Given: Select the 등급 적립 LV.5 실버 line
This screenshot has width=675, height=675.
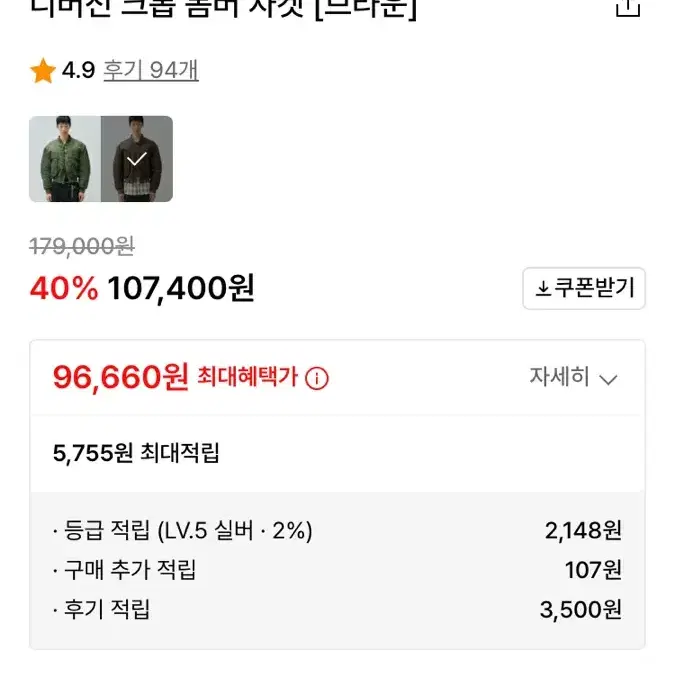Looking at the screenshot, I should [338, 530].
